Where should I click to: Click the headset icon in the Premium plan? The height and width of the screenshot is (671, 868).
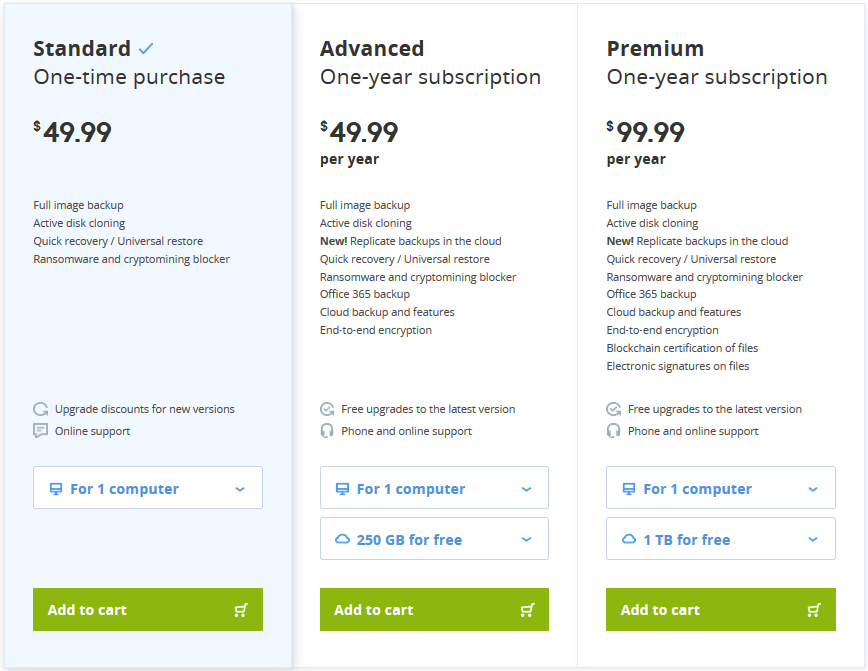point(613,431)
